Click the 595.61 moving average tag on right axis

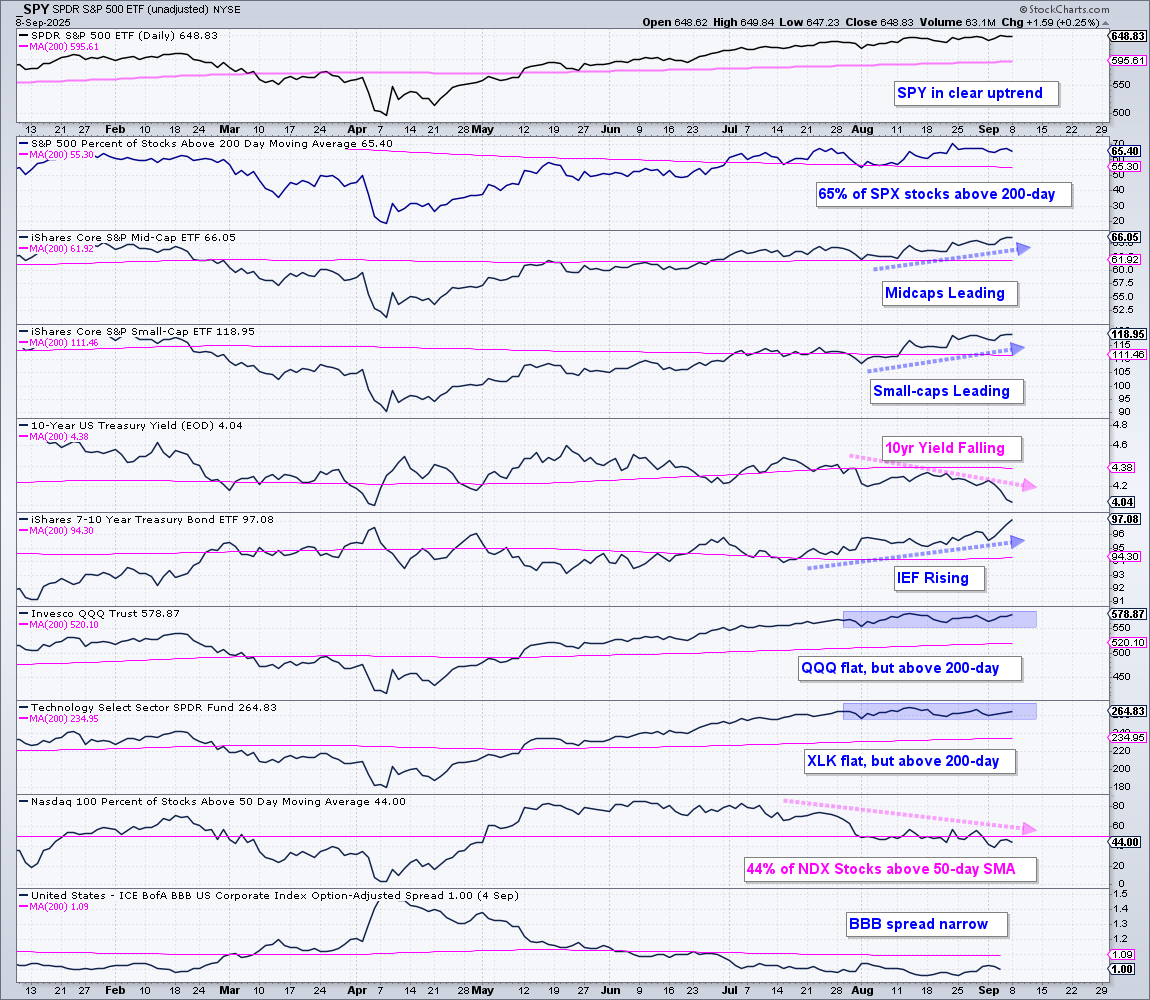[x=1127, y=61]
